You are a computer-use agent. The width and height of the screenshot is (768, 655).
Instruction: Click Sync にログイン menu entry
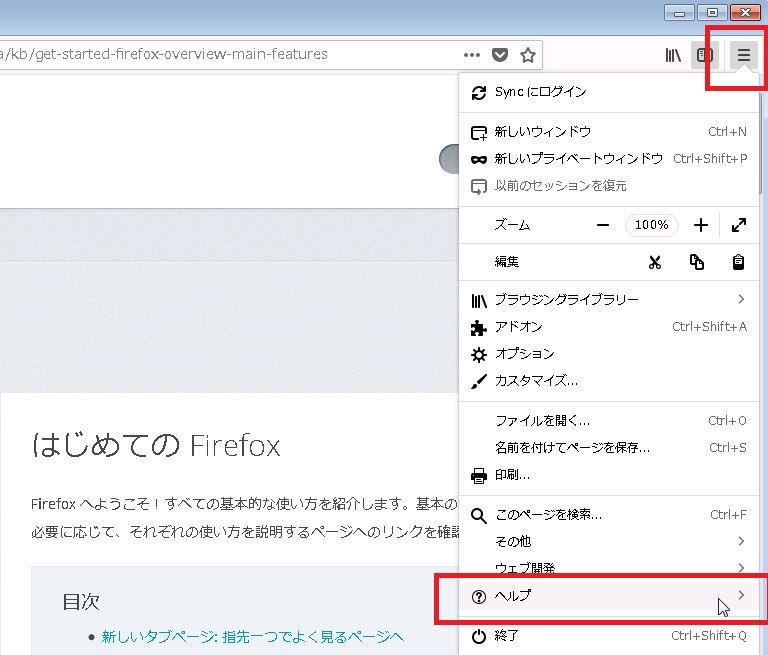pos(609,92)
